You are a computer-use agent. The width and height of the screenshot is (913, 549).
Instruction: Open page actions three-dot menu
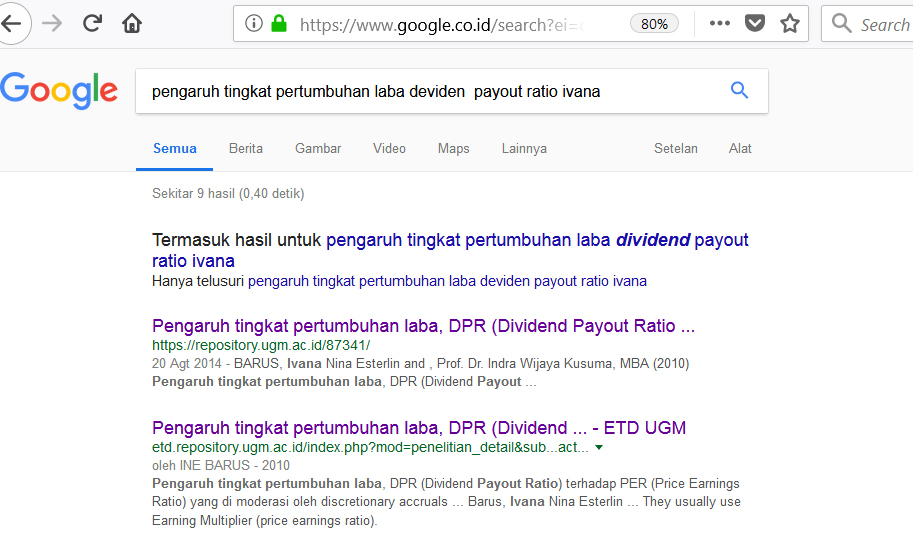click(x=719, y=24)
